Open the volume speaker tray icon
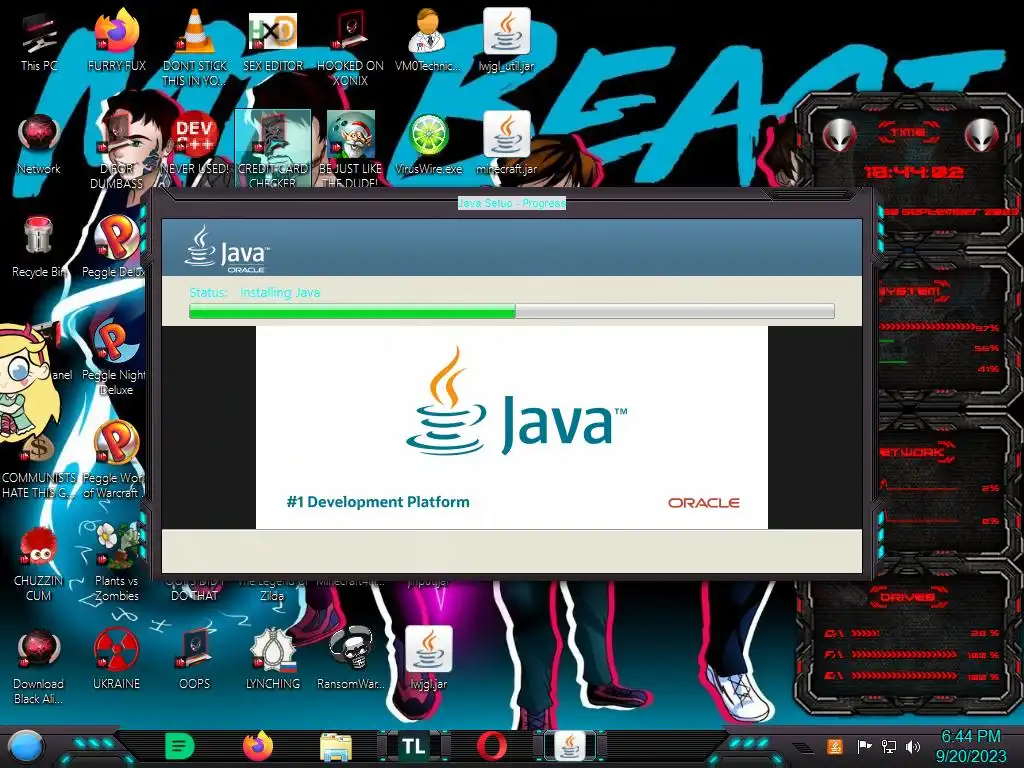 pos(913,746)
